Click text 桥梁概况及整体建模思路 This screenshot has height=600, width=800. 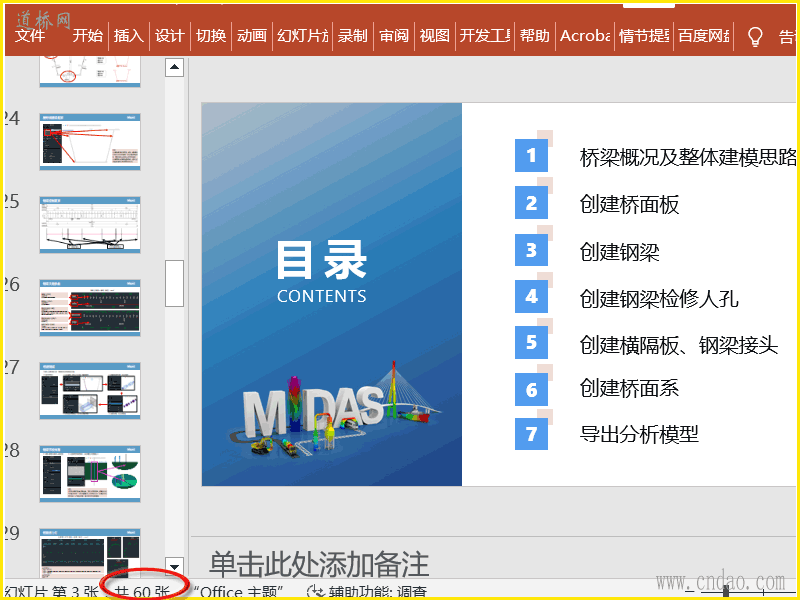[688, 157]
